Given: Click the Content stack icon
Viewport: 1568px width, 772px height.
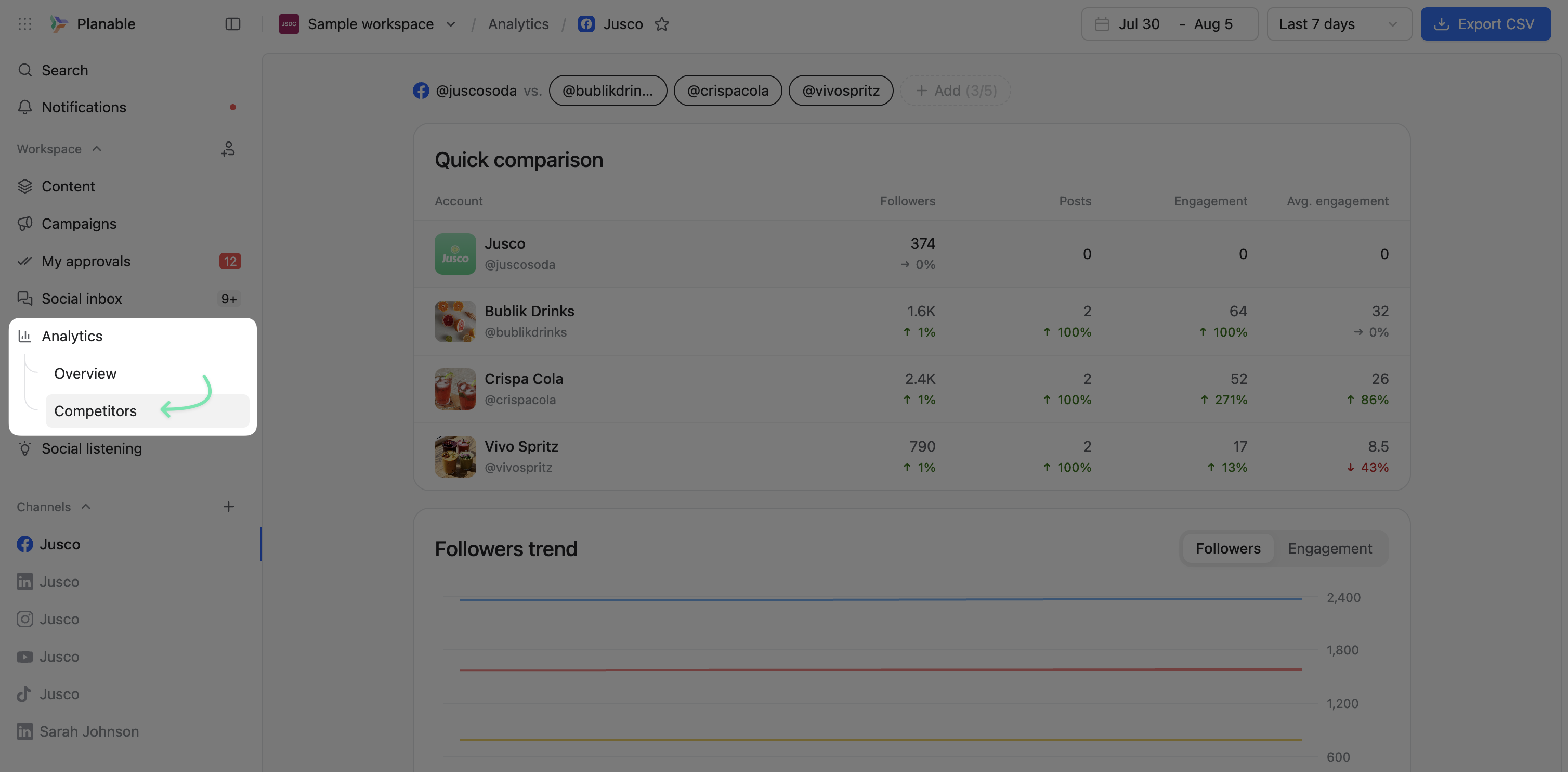Looking at the screenshot, I should [25, 186].
